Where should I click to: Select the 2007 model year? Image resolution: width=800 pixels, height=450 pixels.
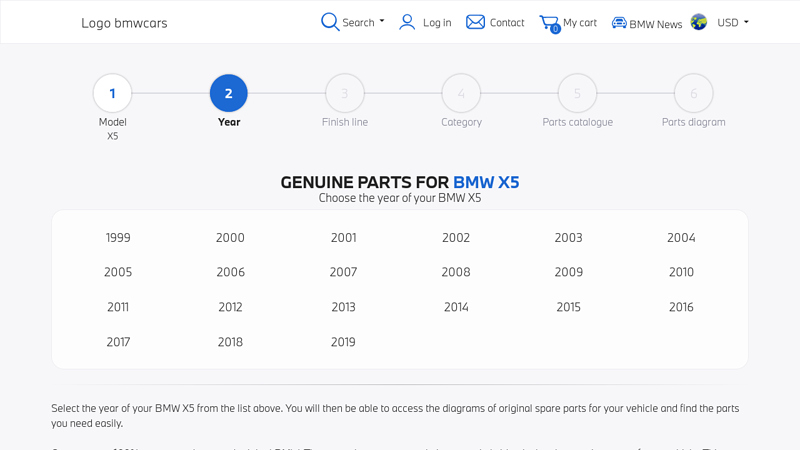click(343, 272)
